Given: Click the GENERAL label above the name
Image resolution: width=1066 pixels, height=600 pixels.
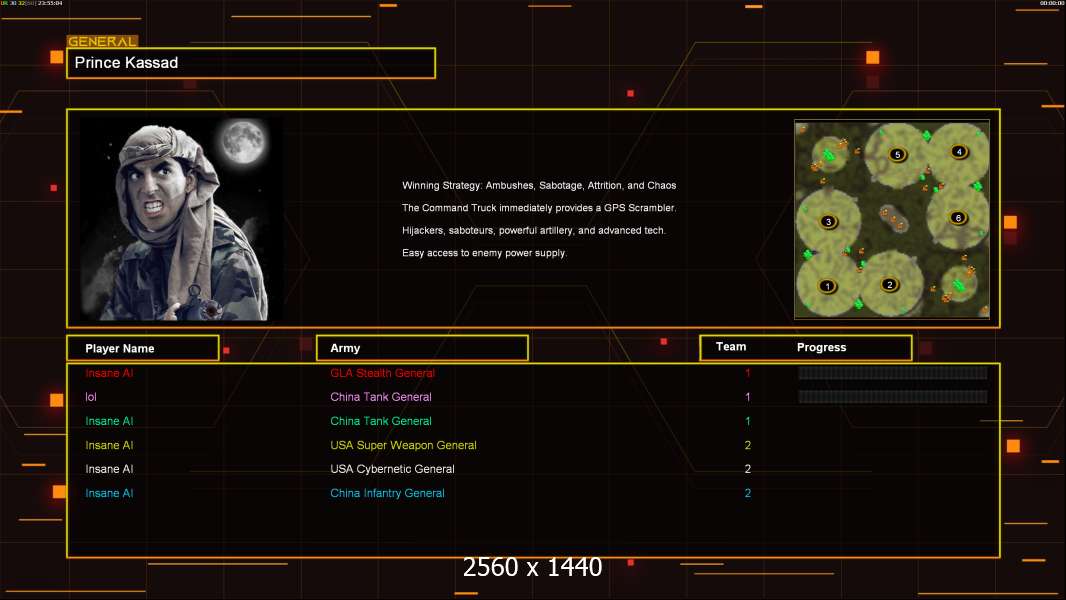Looking at the screenshot, I should [x=103, y=41].
